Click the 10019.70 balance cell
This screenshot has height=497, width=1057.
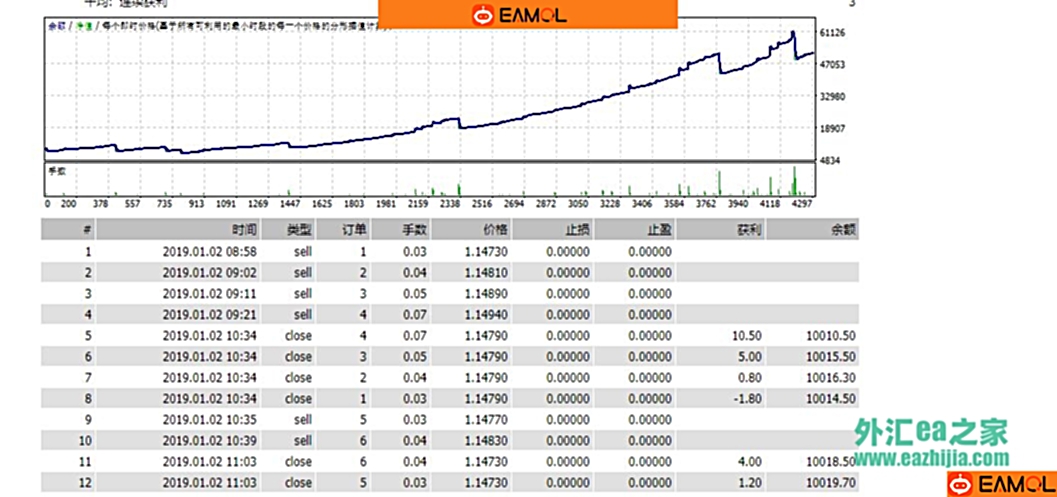[832, 483]
